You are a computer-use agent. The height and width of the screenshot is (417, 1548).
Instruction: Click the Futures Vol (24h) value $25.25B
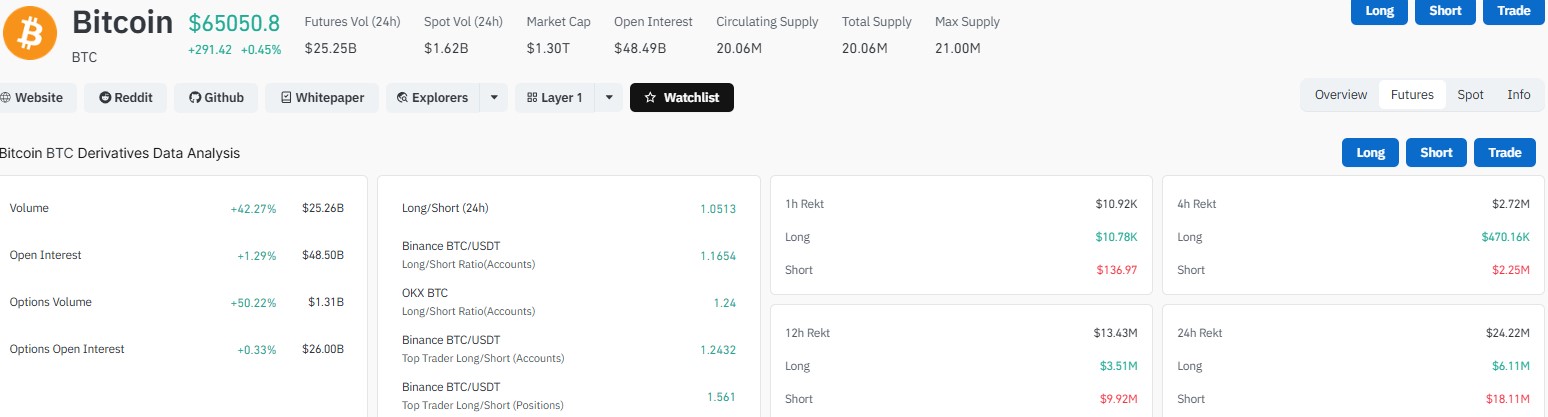[332, 47]
